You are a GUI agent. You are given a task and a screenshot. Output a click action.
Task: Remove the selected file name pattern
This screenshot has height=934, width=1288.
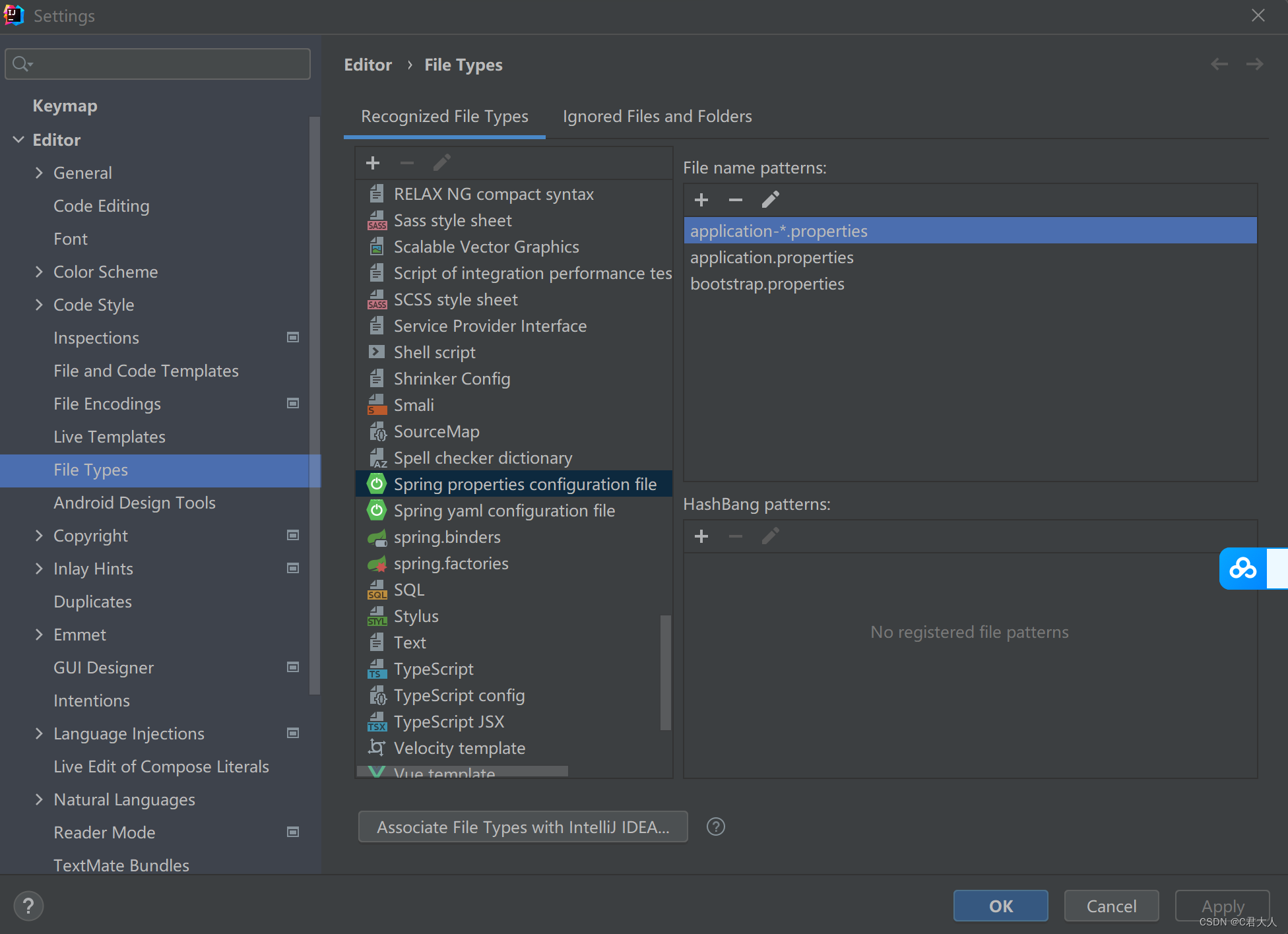pos(736,200)
